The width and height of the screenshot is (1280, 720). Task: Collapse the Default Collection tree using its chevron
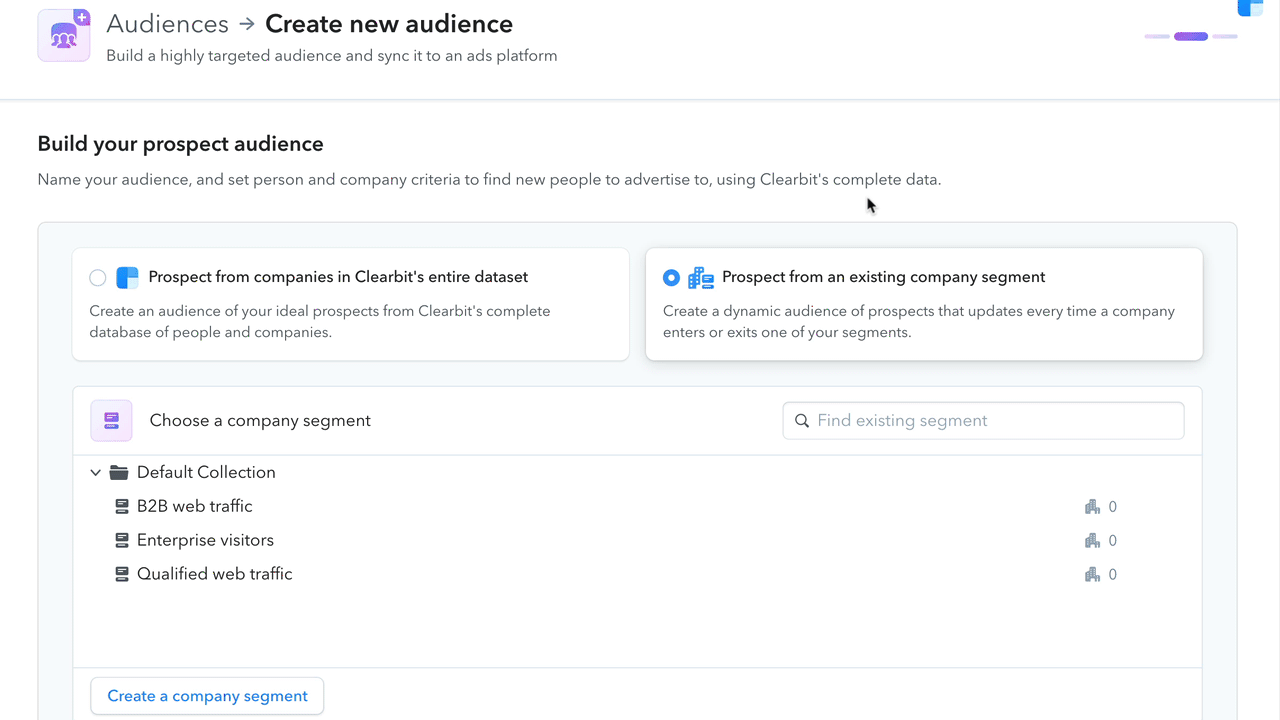click(95, 471)
